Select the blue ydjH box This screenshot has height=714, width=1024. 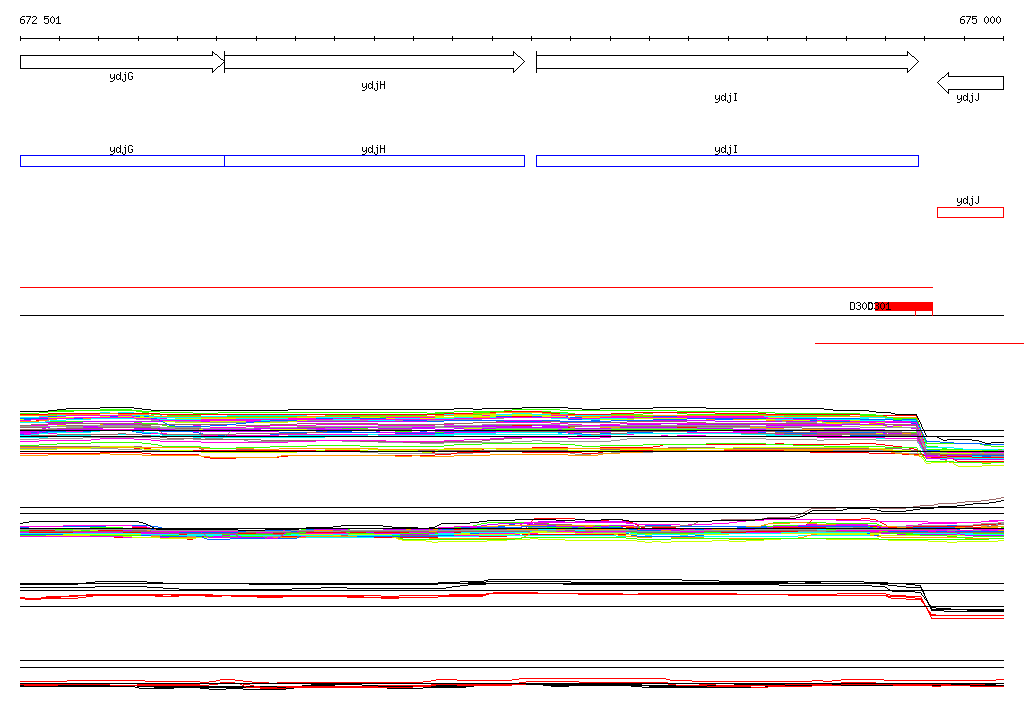coord(374,161)
